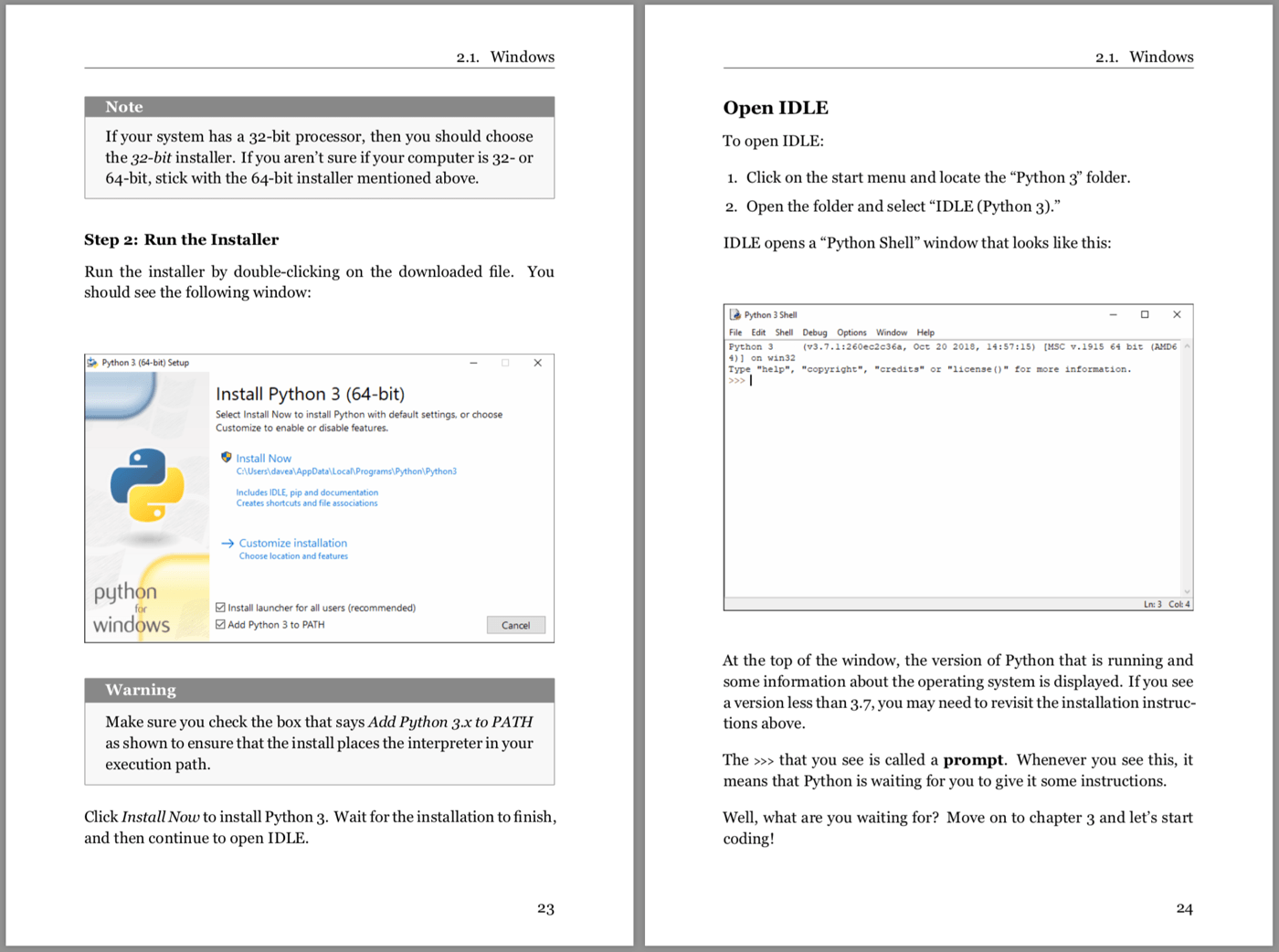Open the Window menu in Python Shell

click(891, 332)
